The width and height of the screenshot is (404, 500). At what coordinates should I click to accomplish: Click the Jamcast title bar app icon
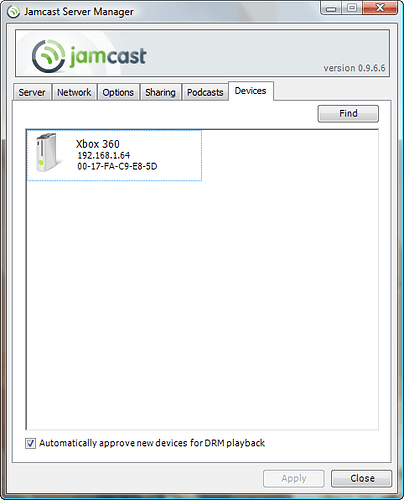coord(14,12)
